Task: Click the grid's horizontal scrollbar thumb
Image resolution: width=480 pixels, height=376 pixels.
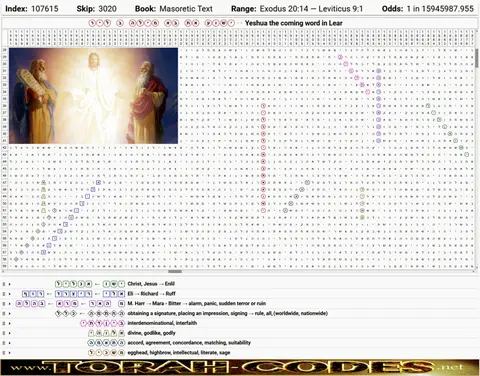Action: (175, 271)
